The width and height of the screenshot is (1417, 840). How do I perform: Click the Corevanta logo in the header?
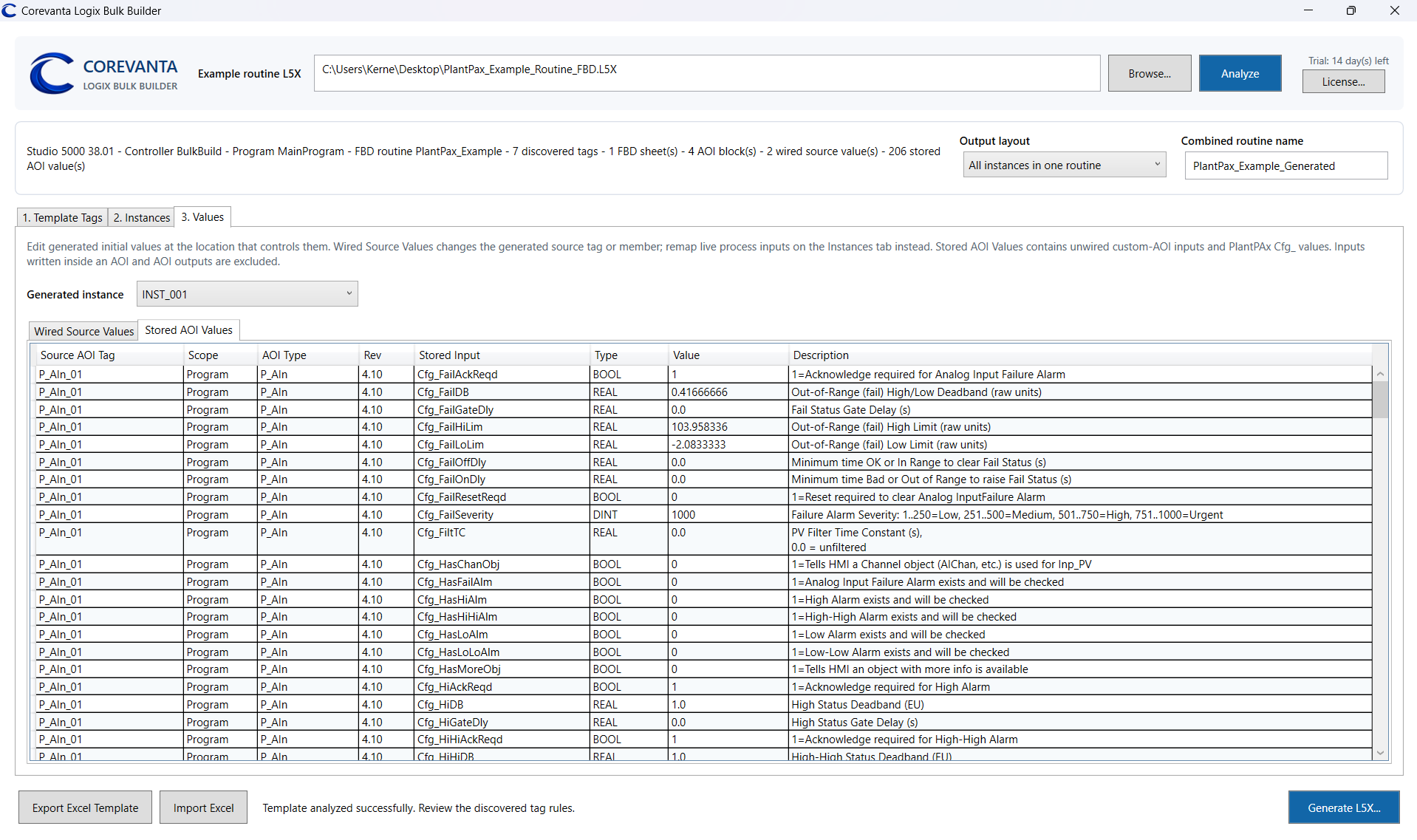(103, 73)
